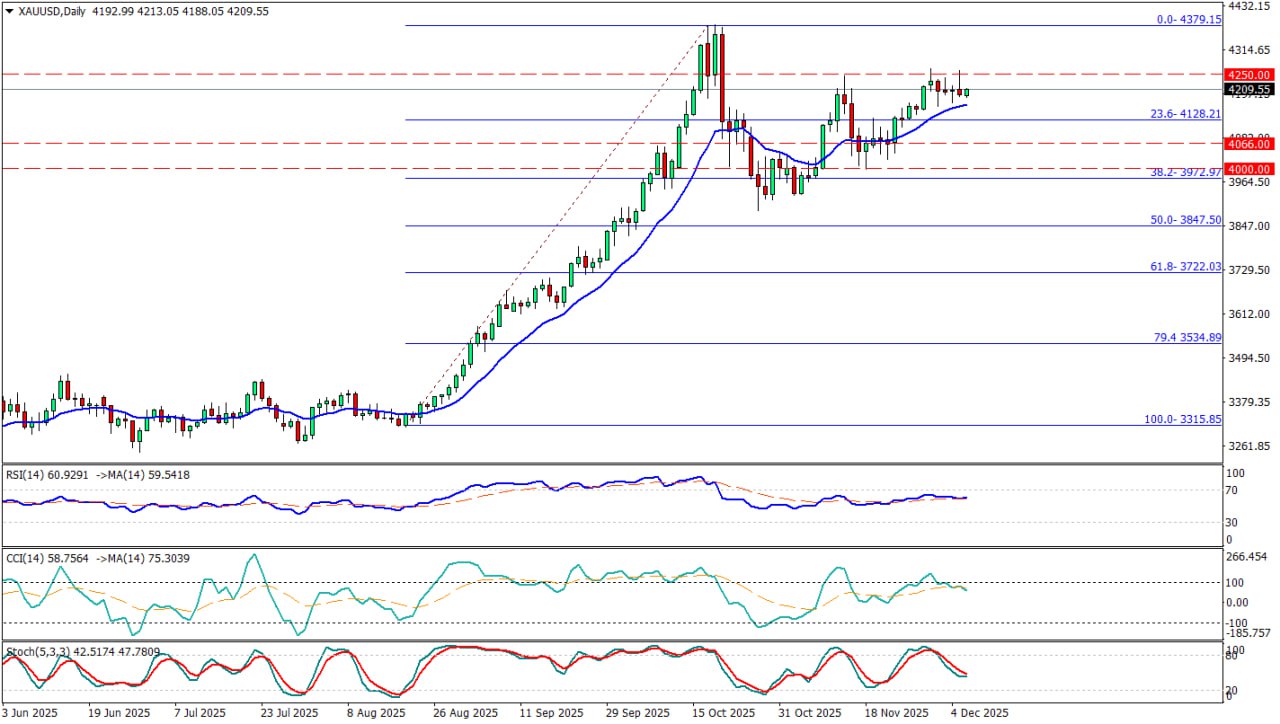
Task: Select the red 4000.00 price level tag
Action: tap(1249, 170)
